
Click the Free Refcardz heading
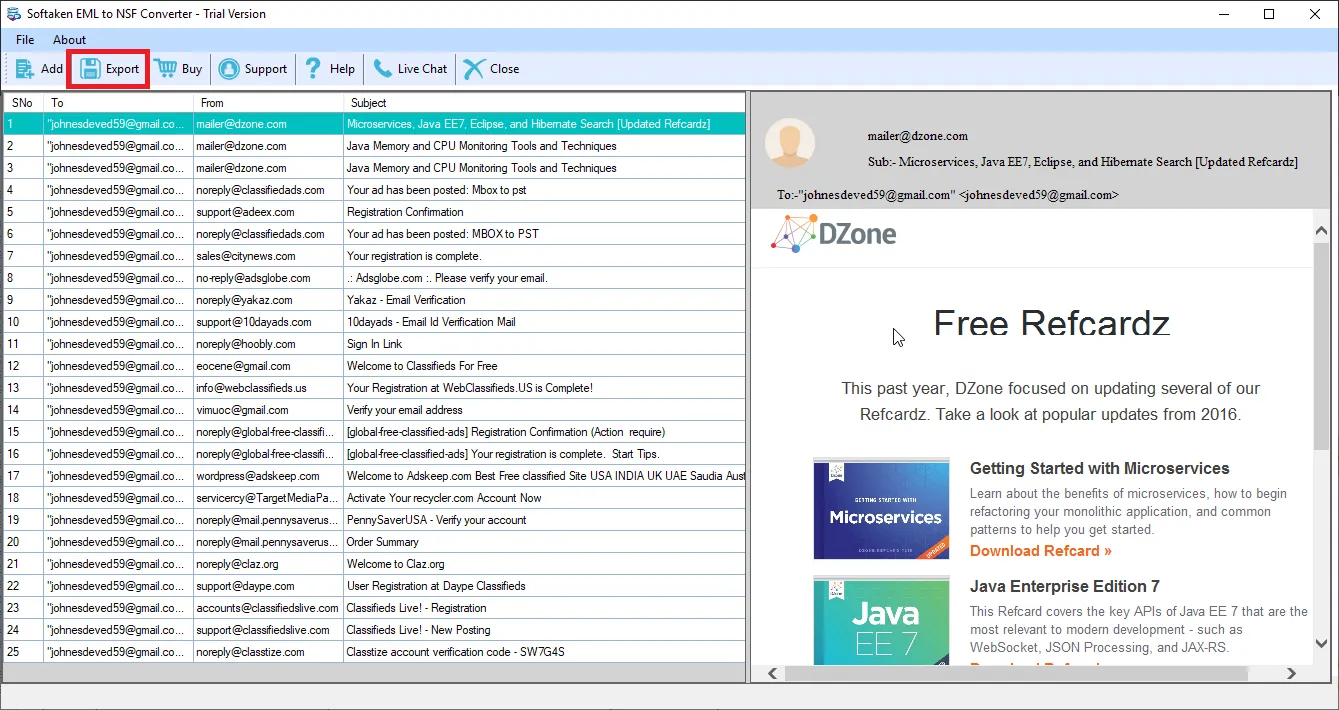(x=1051, y=322)
